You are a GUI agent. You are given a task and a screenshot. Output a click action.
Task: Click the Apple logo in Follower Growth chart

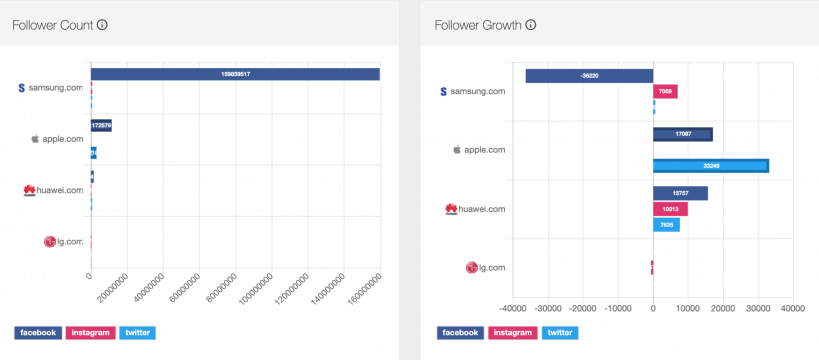pos(457,150)
